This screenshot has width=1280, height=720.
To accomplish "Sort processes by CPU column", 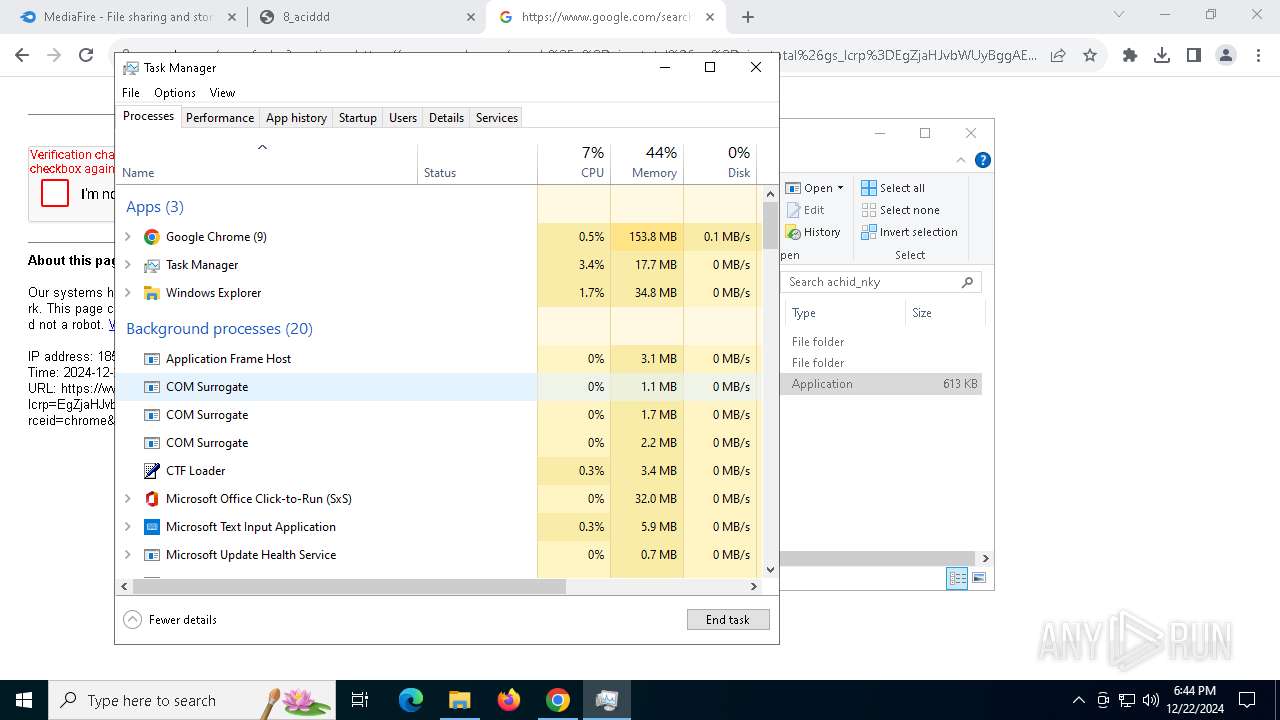I will point(574,163).
